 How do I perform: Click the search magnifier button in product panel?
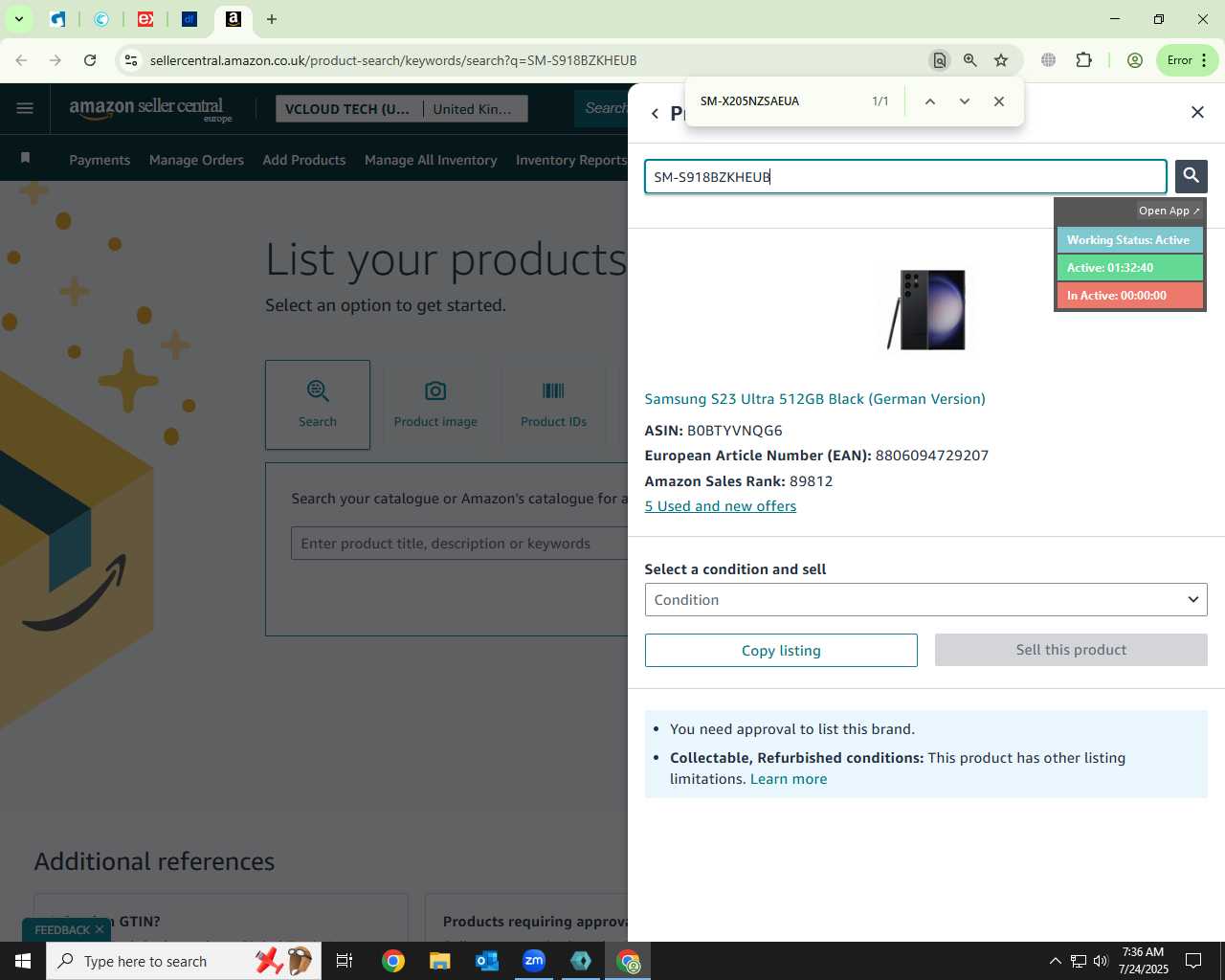(x=1192, y=176)
